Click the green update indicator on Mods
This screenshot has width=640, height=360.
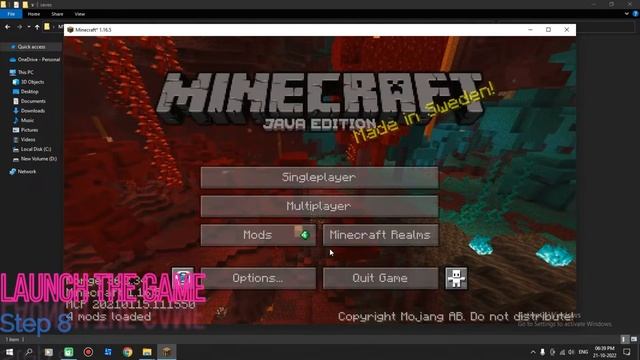point(304,235)
